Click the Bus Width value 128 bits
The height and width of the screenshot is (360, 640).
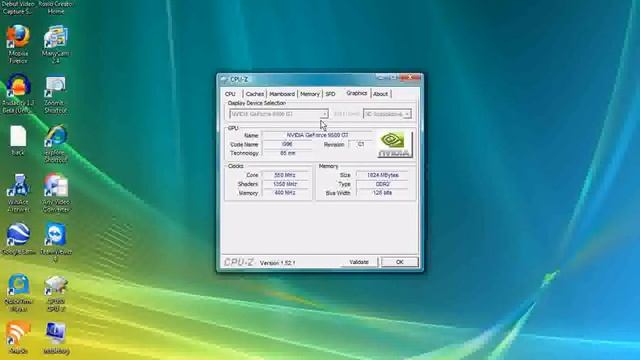(382, 193)
